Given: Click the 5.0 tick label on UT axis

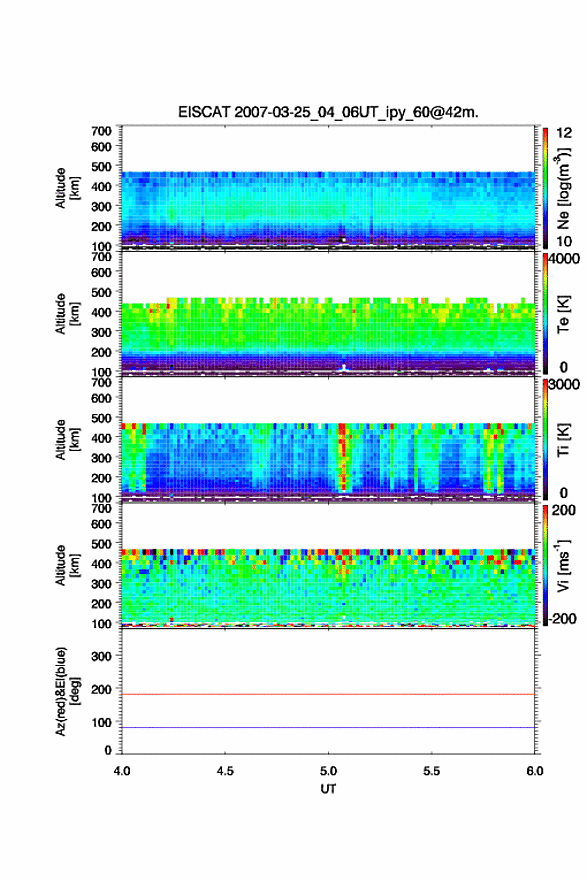Looking at the screenshot, I should pyautogui.click(x=328, y=771).
